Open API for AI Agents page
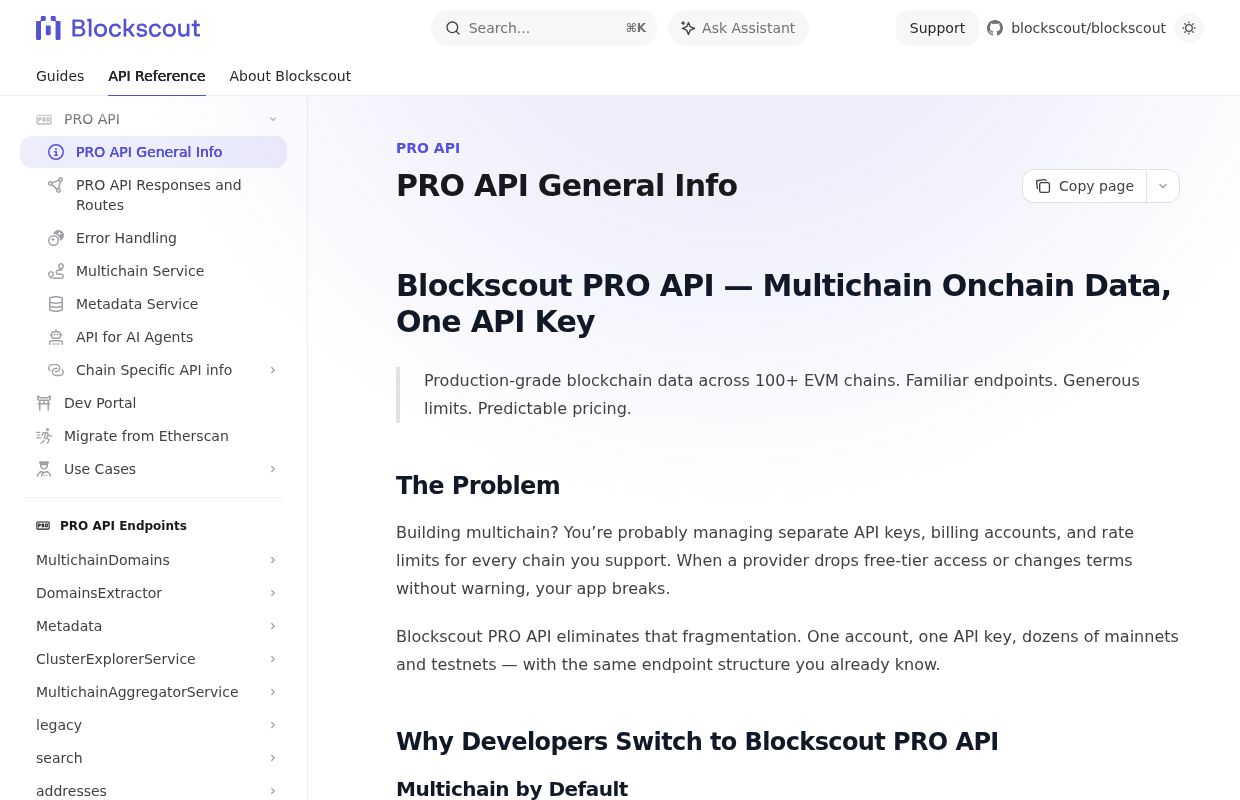Image resolution: width=1240 pixels, height=800 pixels. click(153, 337)
